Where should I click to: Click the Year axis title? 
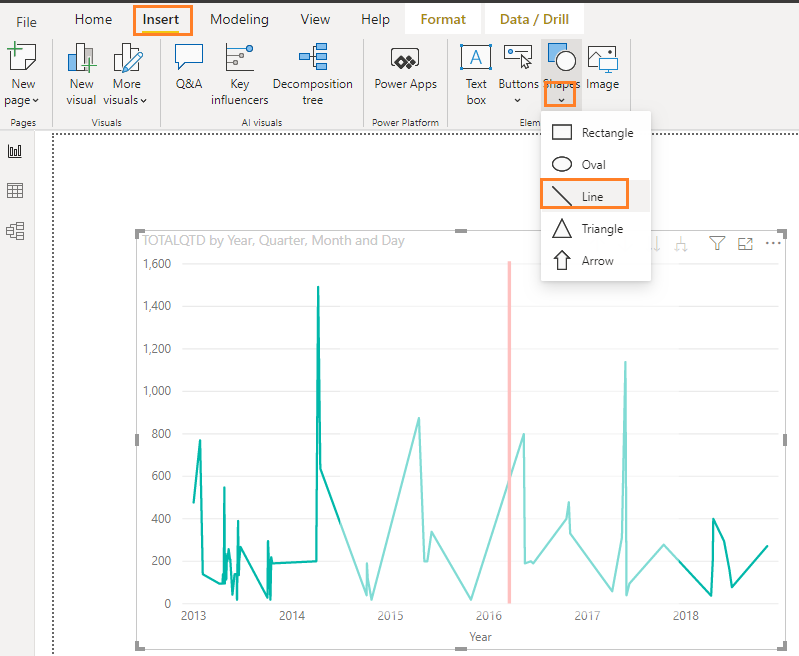coord(481,637)
